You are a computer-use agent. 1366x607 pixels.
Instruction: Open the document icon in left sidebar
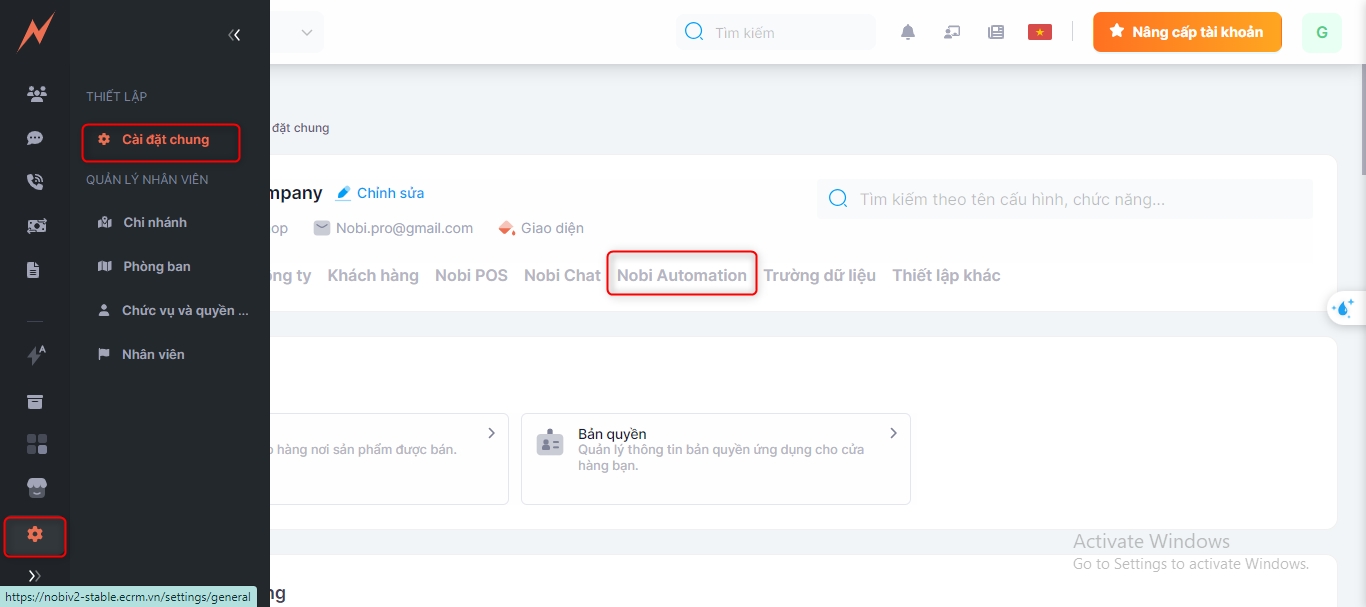[x=34, y=270]
